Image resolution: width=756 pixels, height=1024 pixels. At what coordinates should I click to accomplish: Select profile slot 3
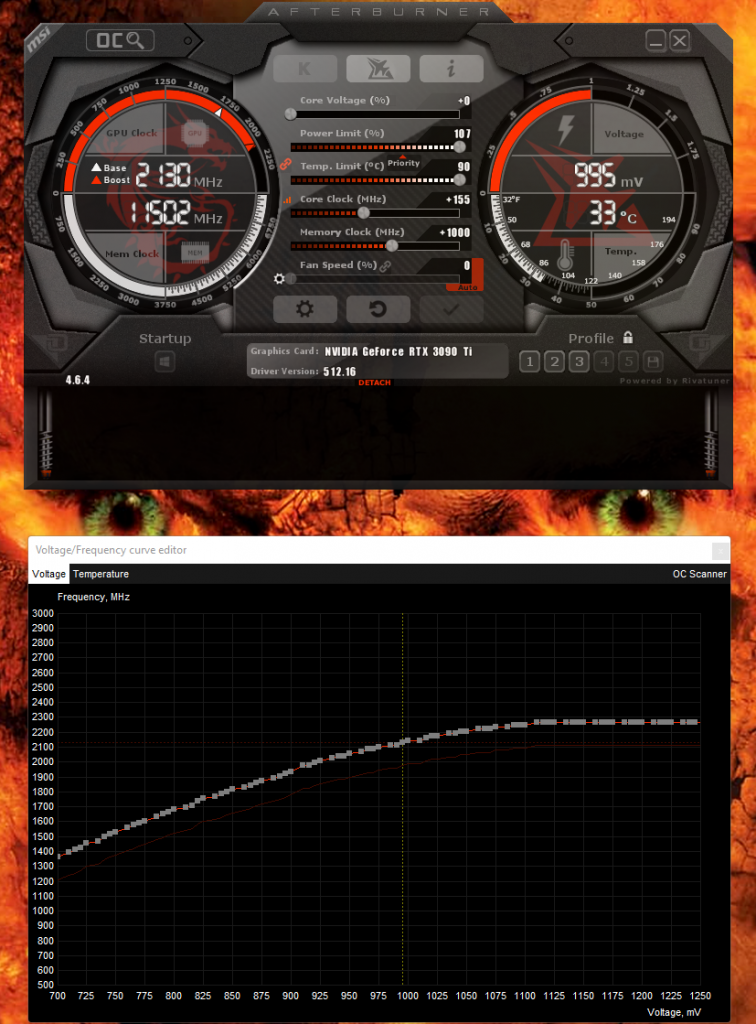[579, 361]
